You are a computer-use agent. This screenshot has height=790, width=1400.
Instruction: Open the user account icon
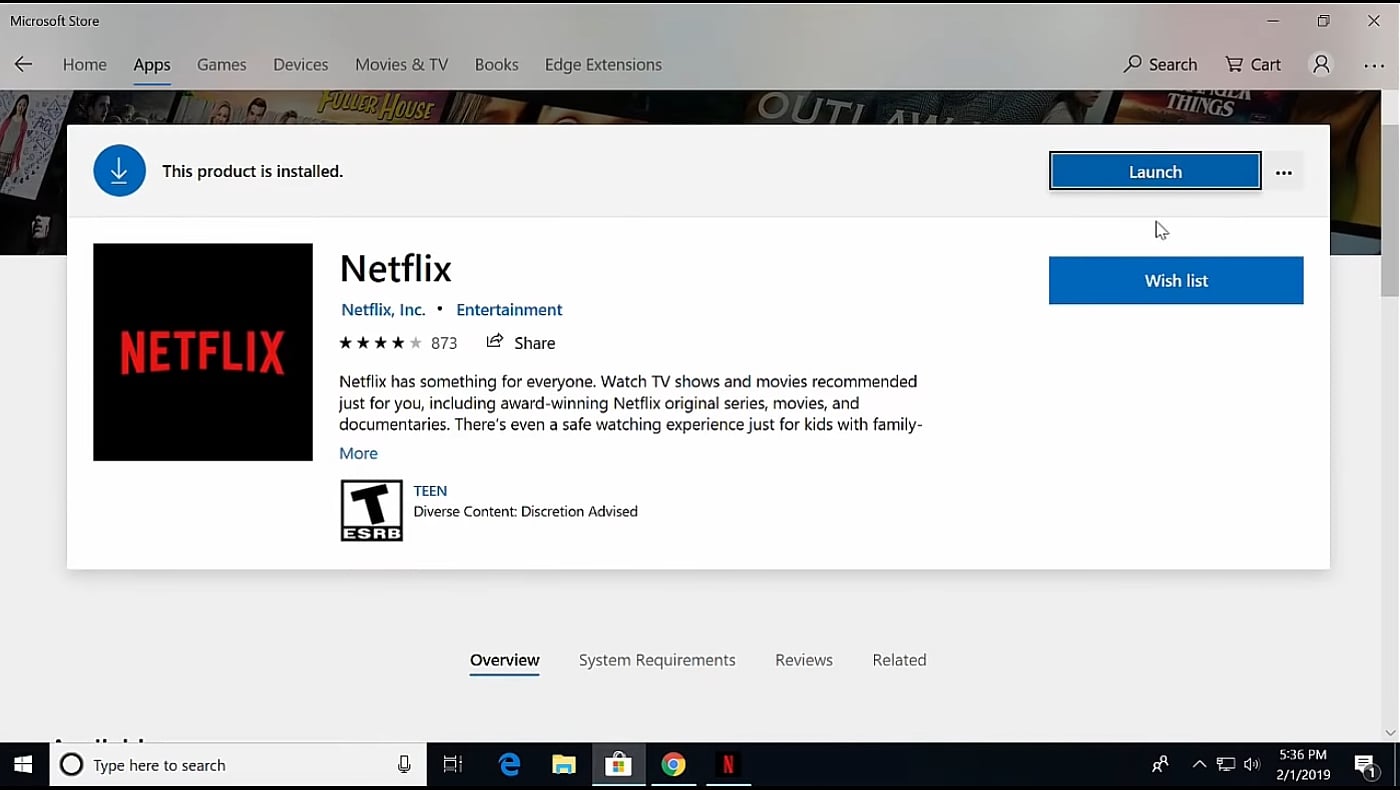coord(1321,64)
